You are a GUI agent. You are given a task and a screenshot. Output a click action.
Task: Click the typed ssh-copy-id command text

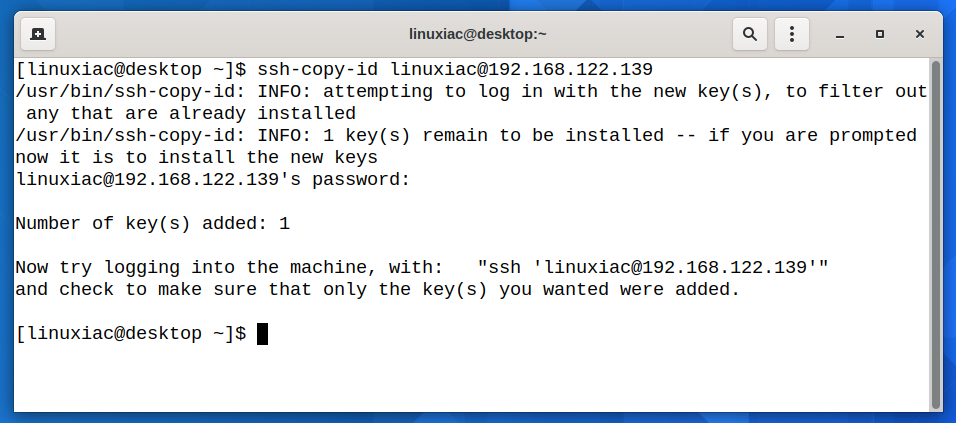point(455,69)
